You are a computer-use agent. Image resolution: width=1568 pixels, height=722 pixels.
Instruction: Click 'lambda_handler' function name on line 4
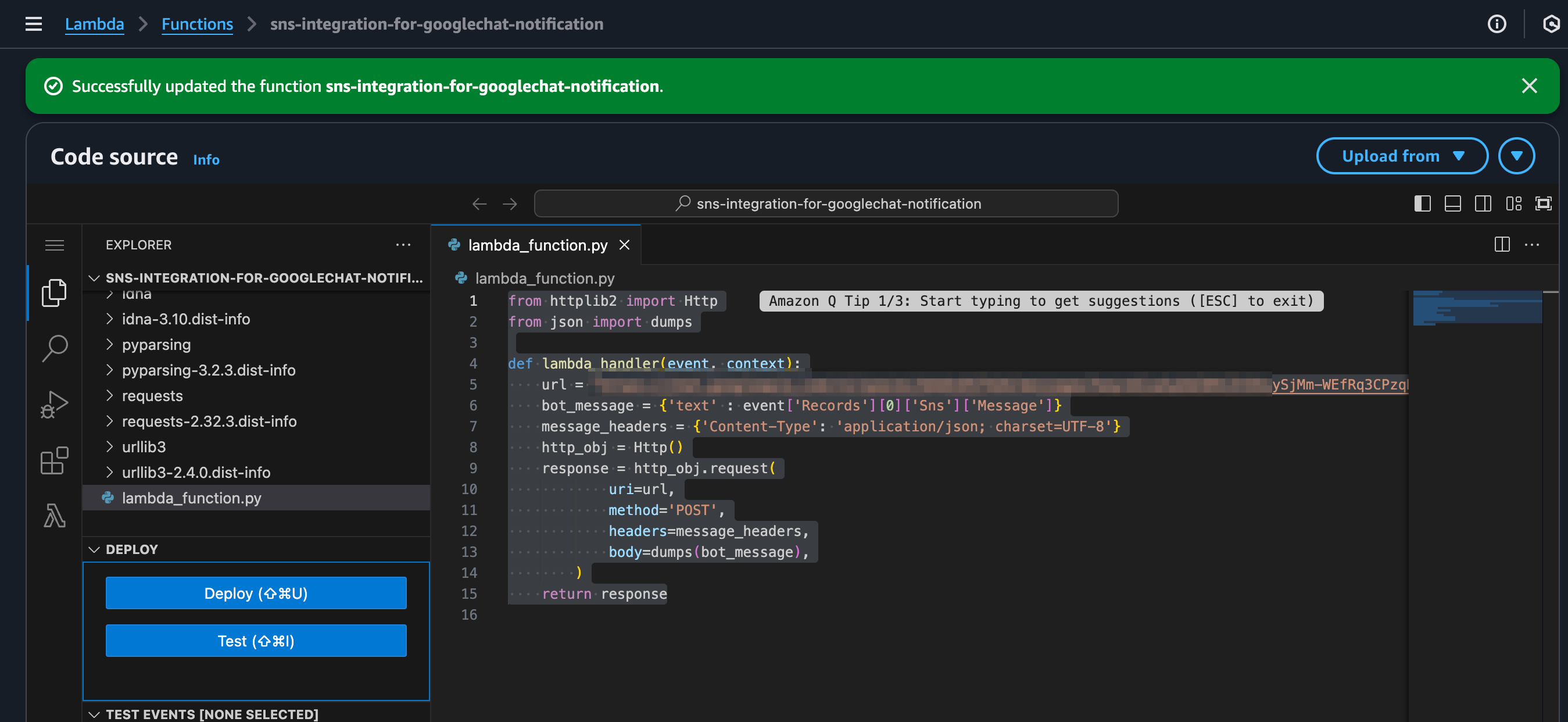[601, 363]
